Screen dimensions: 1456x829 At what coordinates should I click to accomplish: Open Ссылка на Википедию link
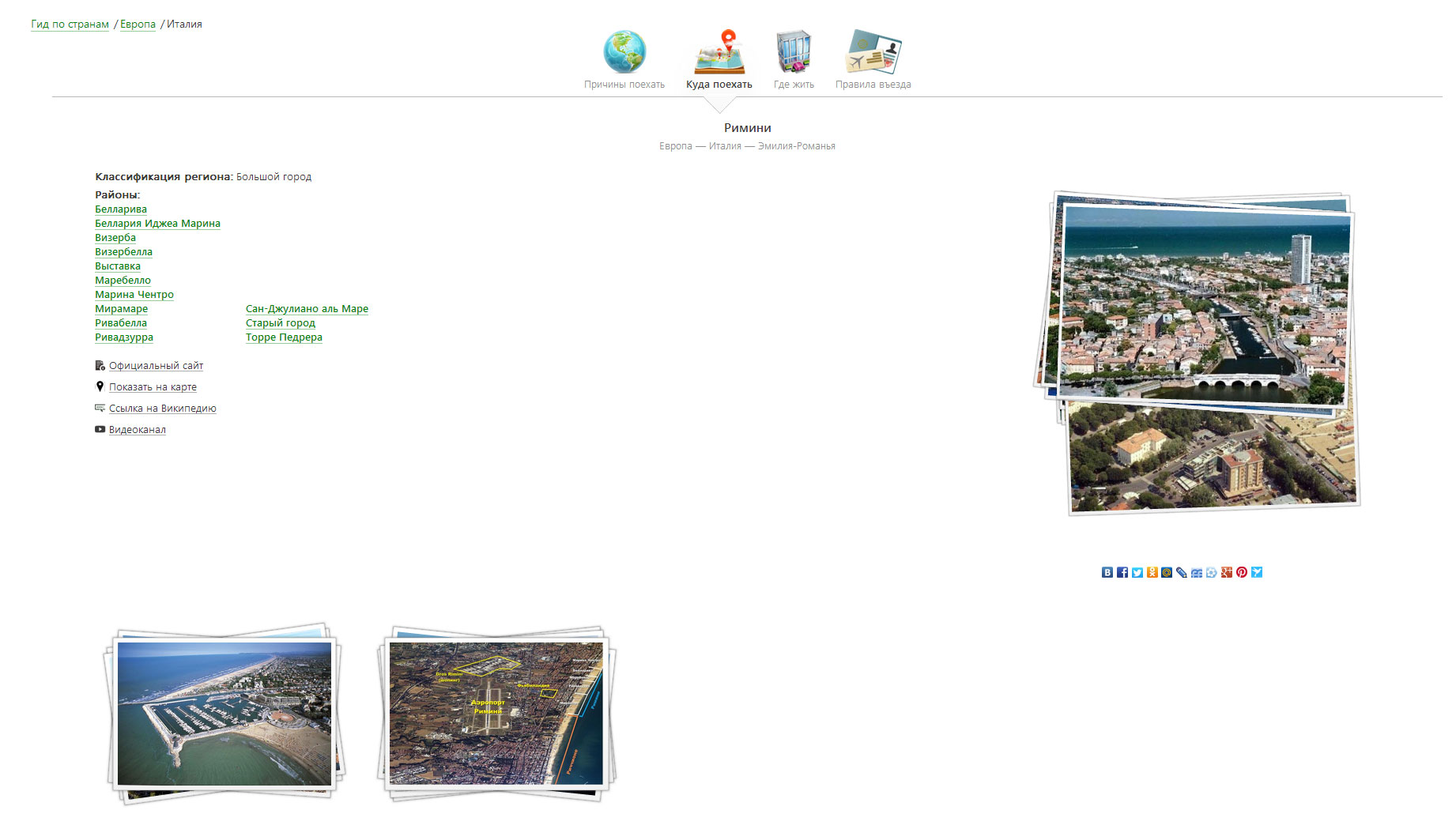pos(162,409)
